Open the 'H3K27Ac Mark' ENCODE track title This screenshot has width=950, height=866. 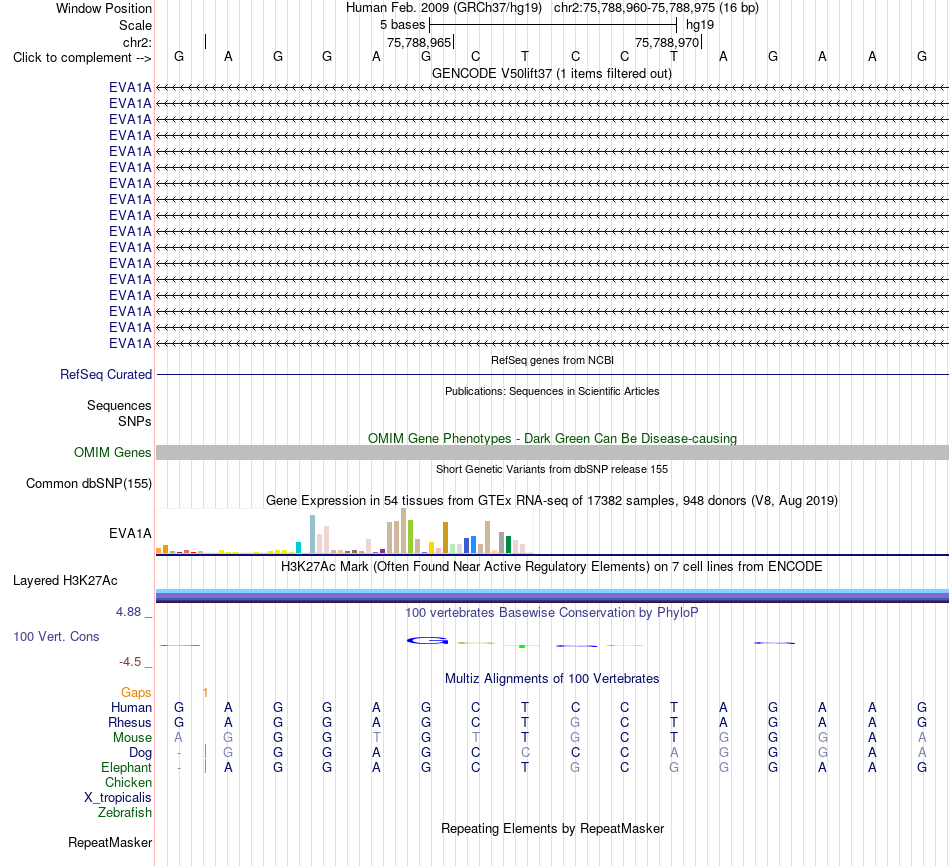(x=552, y=567)
